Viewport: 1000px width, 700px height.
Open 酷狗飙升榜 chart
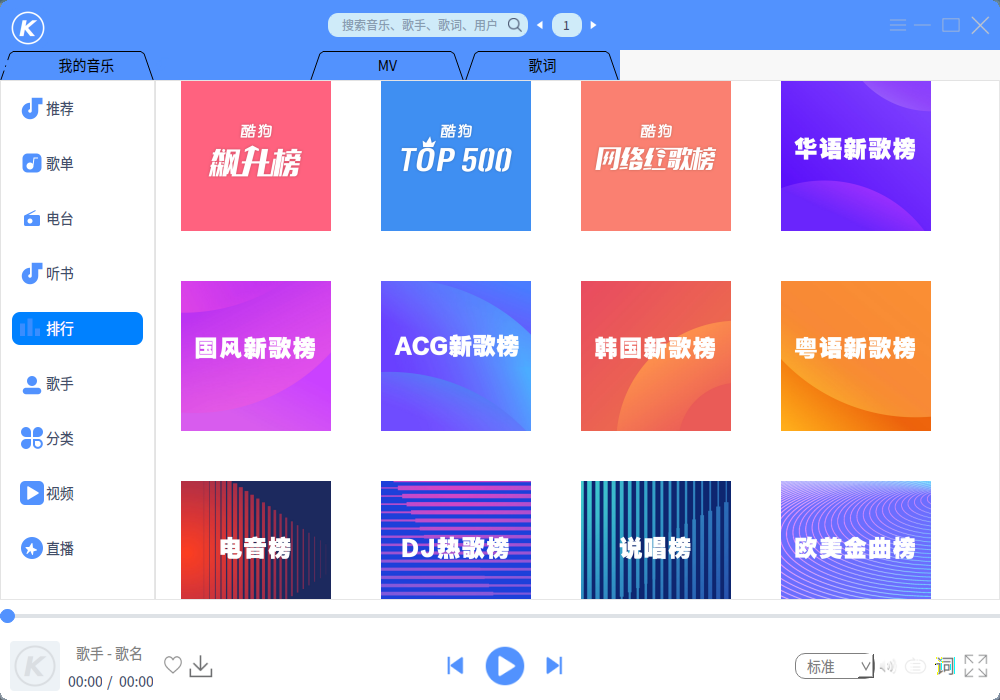click(256, 156)
